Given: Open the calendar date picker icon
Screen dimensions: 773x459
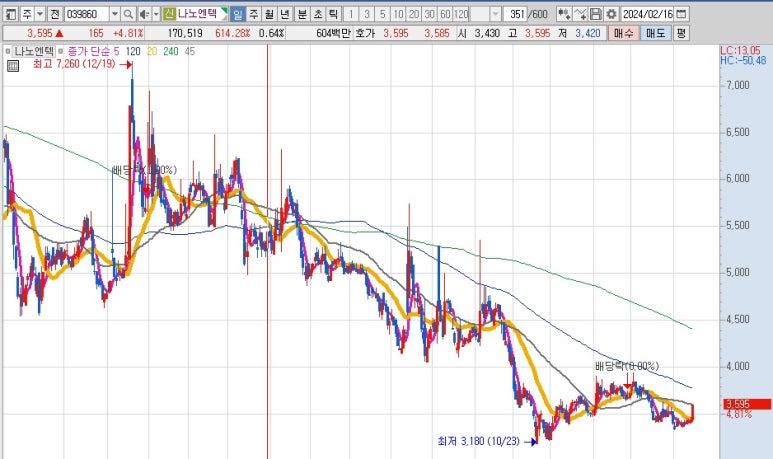Looking at the screenshot, I should click(x=681, y=14).
